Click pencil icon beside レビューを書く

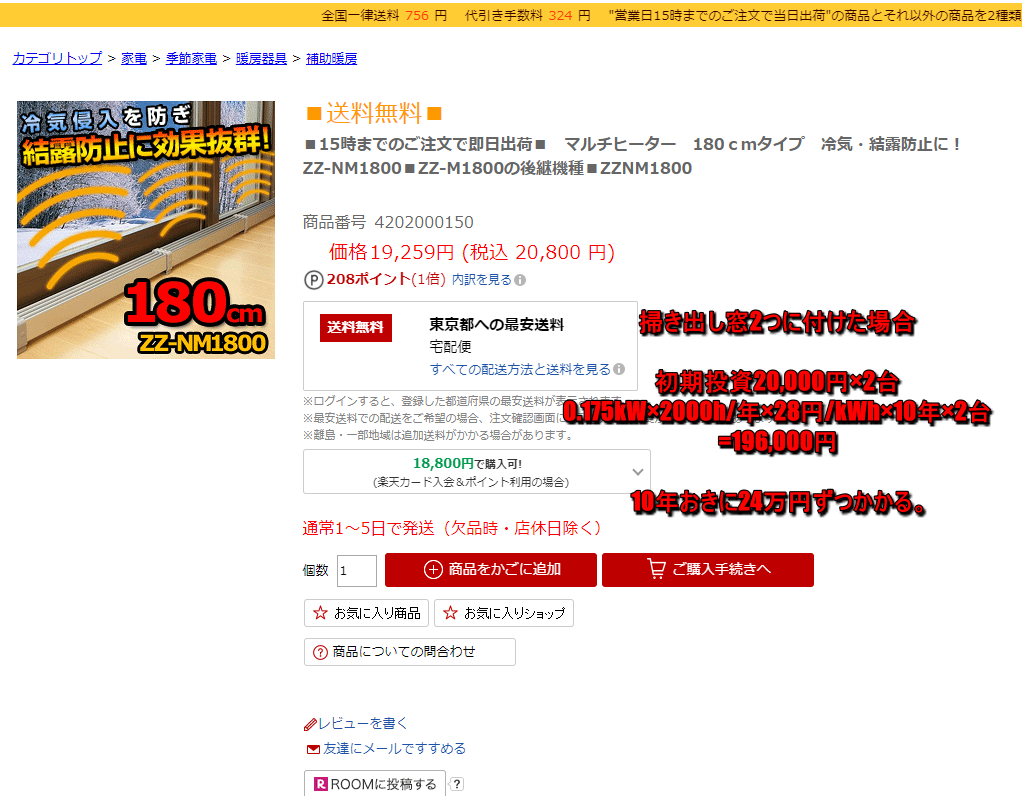click(x=310, y=724)
